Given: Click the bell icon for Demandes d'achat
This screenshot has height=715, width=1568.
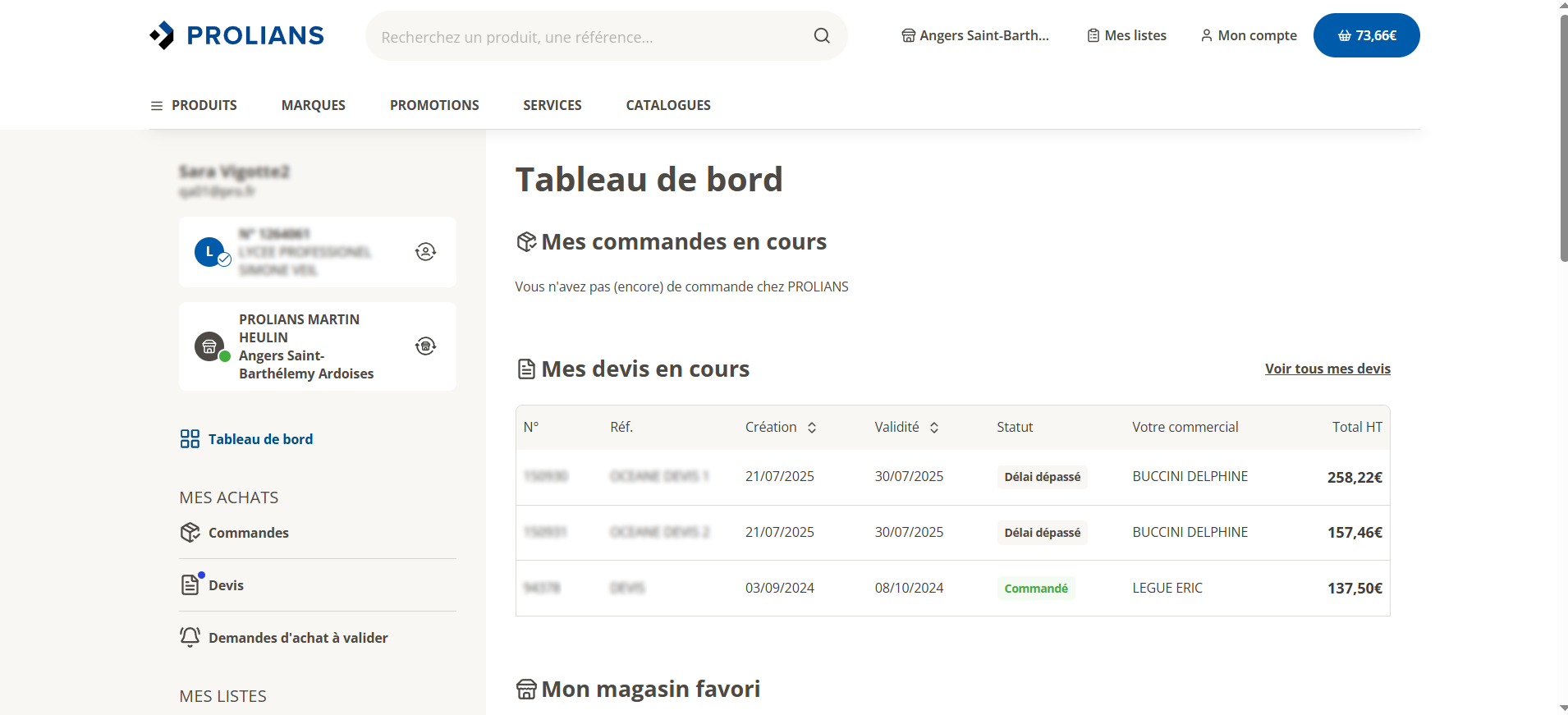Looking at the screenshot, I should pyautogui.click(x=190, y=637).
